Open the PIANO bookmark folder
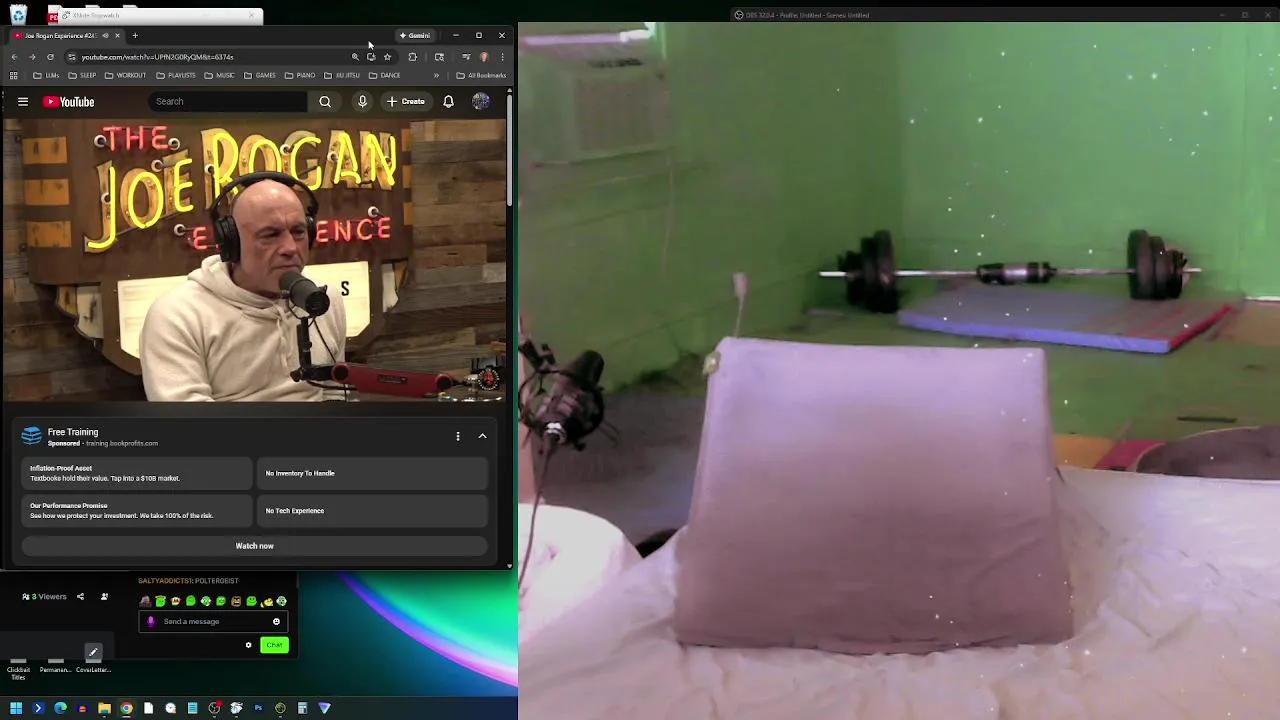This screenshot has width=1280, height=720. pos(300,75)
